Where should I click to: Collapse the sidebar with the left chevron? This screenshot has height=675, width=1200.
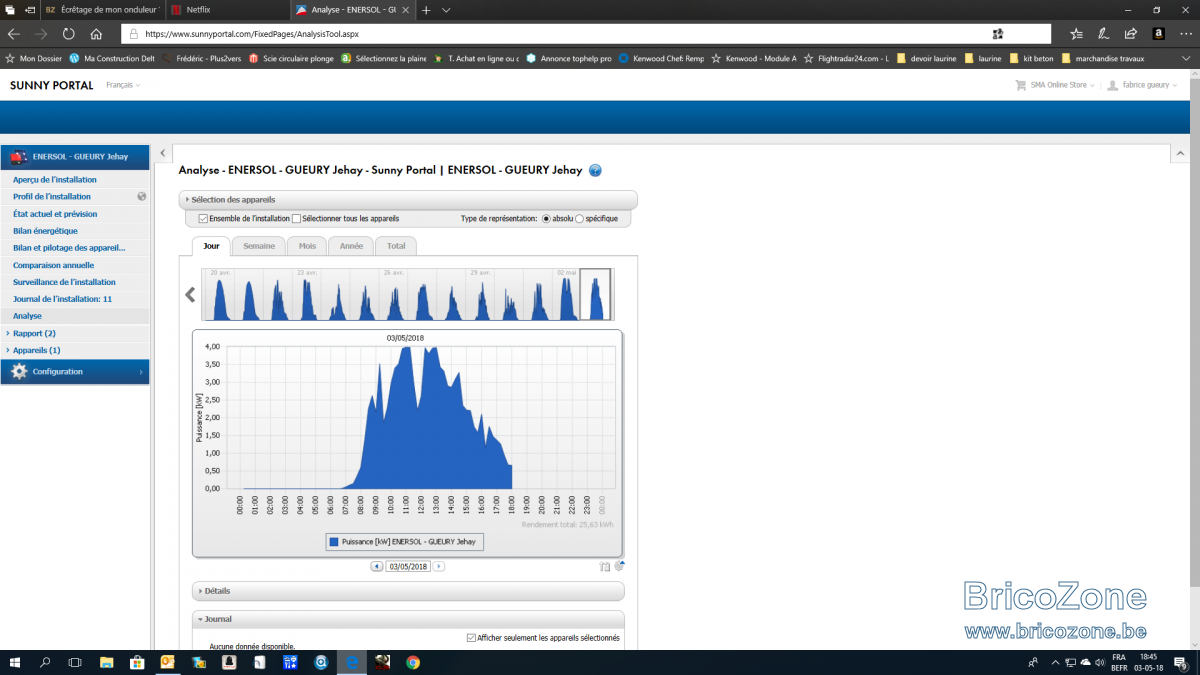163,153
